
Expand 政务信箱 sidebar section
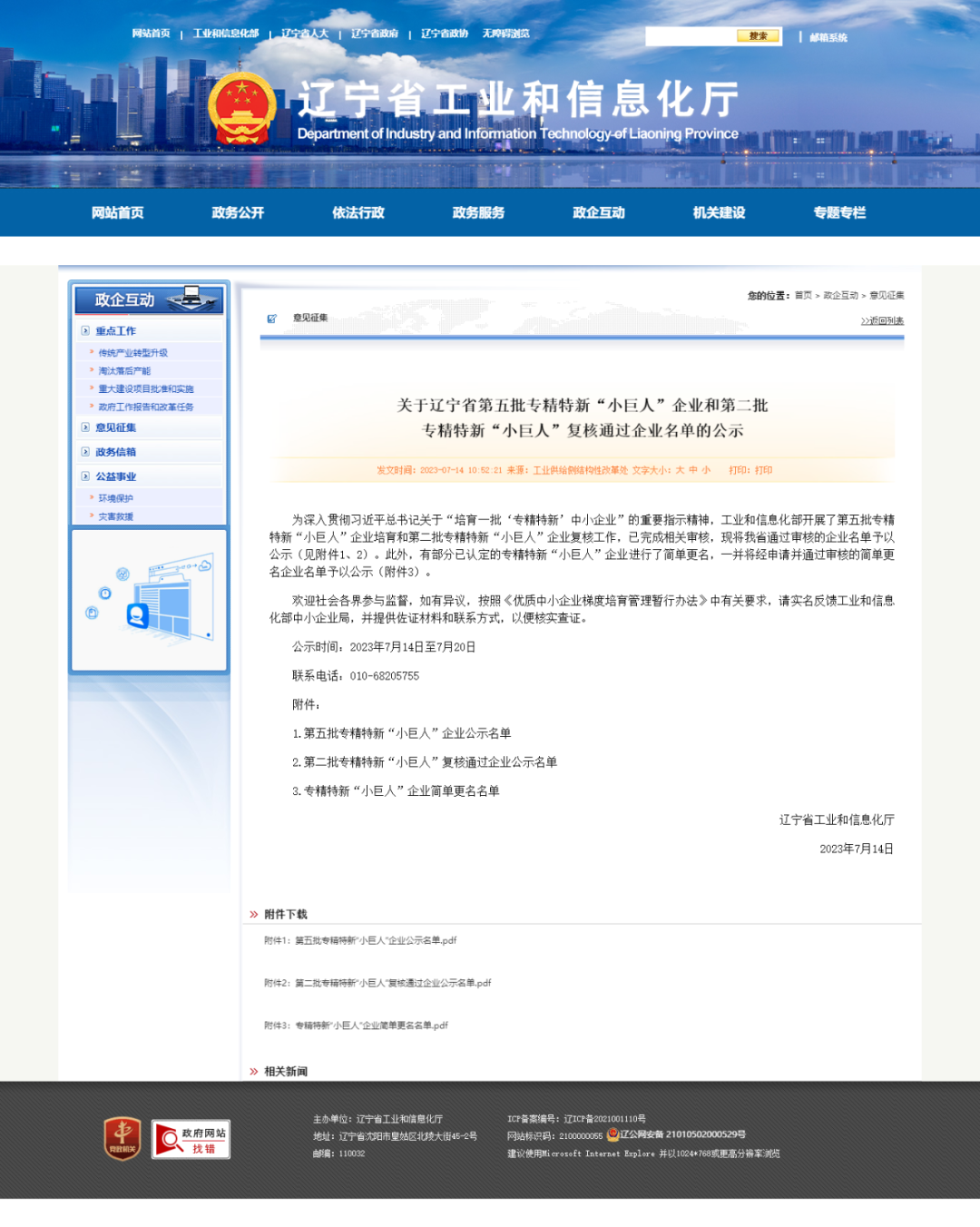point(116,452)
